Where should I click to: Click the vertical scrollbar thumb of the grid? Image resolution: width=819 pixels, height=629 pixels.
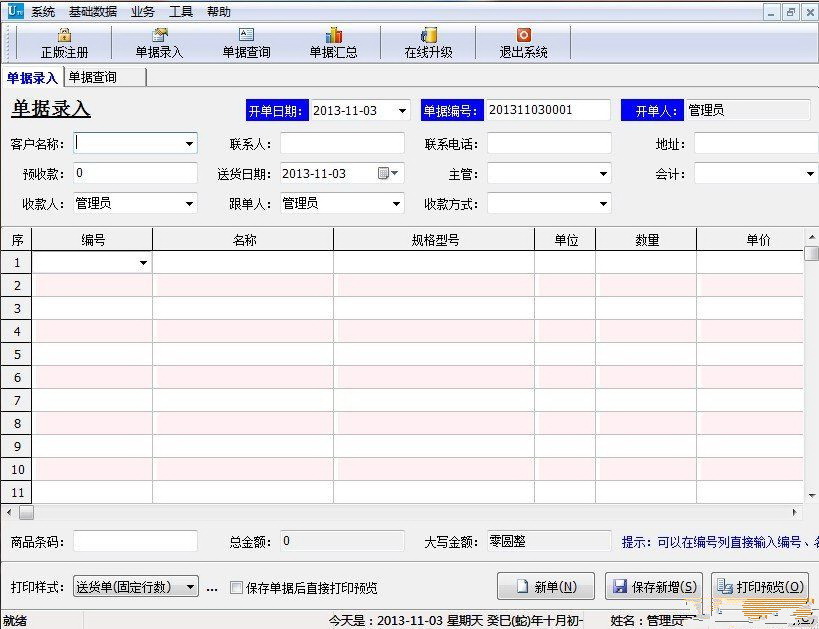click(x=811, y=253)
